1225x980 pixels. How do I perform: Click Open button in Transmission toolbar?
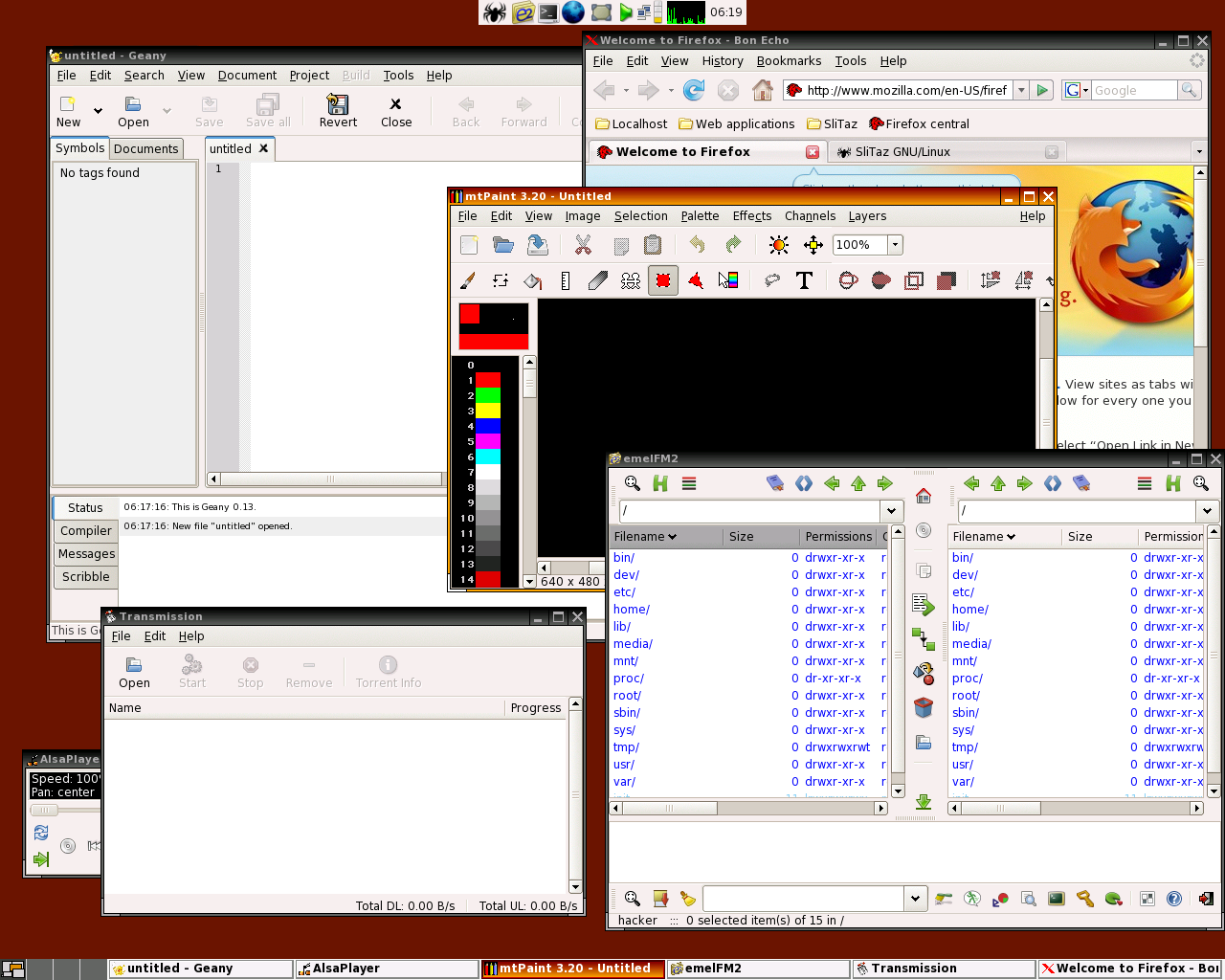(x=134, y=672)
